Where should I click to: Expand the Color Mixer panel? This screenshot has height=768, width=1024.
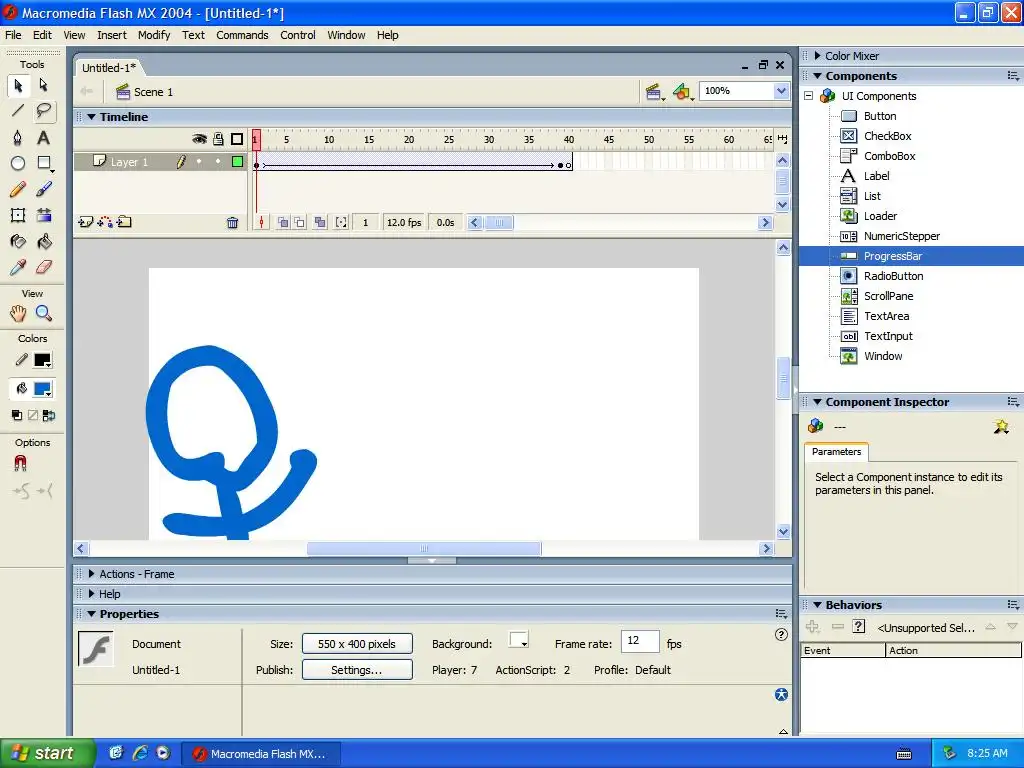click(x=817, y=56)
